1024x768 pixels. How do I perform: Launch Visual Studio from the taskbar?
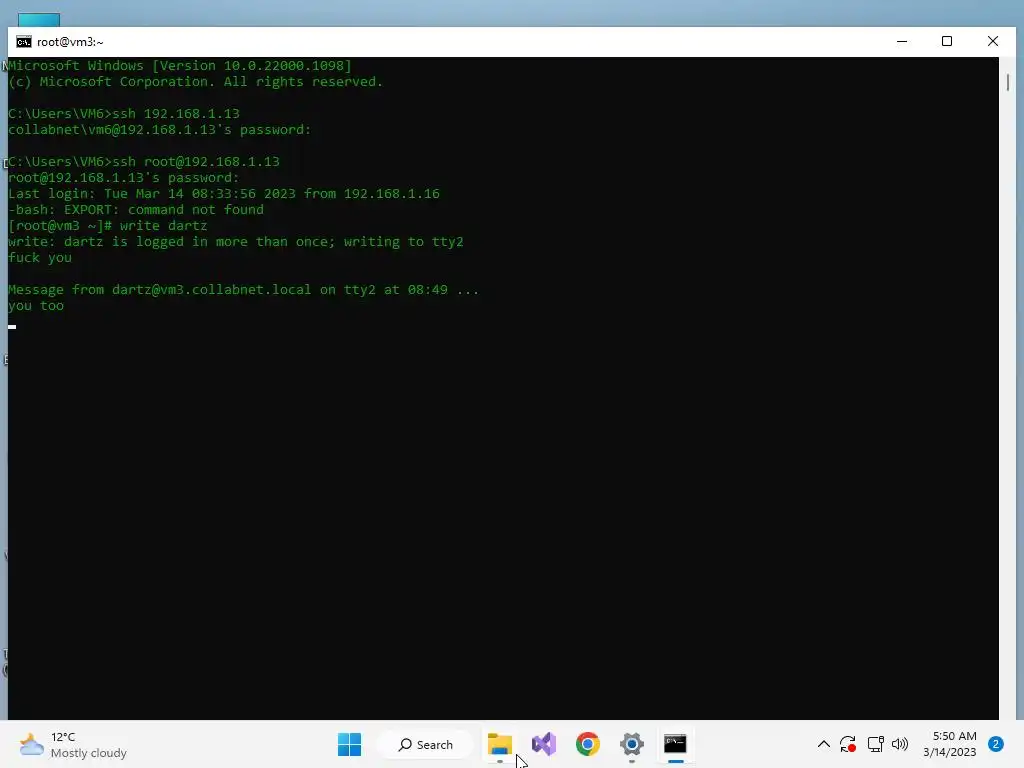(x=543, y=744)
